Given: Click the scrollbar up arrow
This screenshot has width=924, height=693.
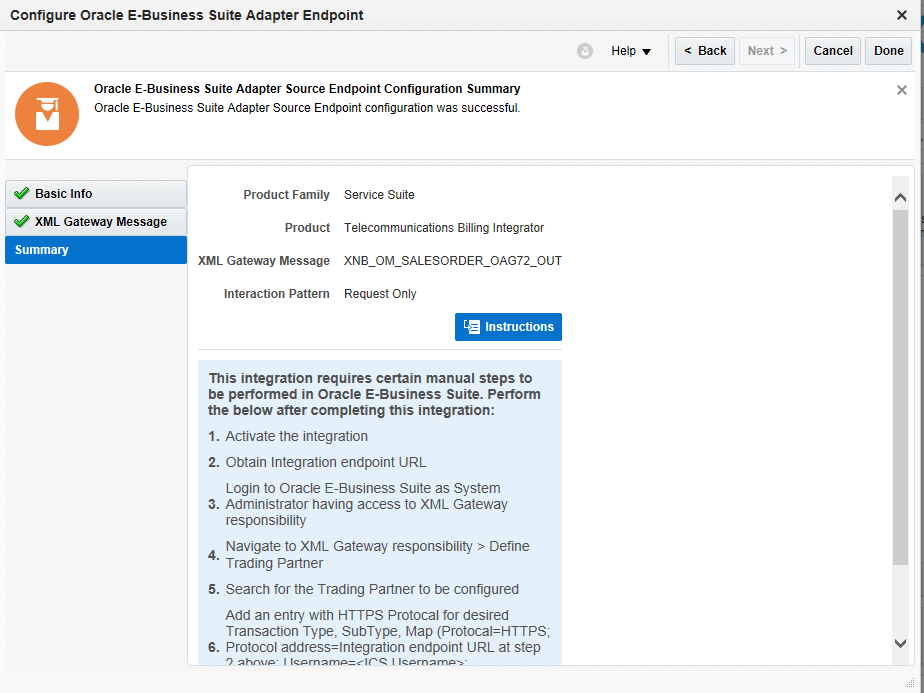Looking at the screenshot, I should [x=900, y=198].
